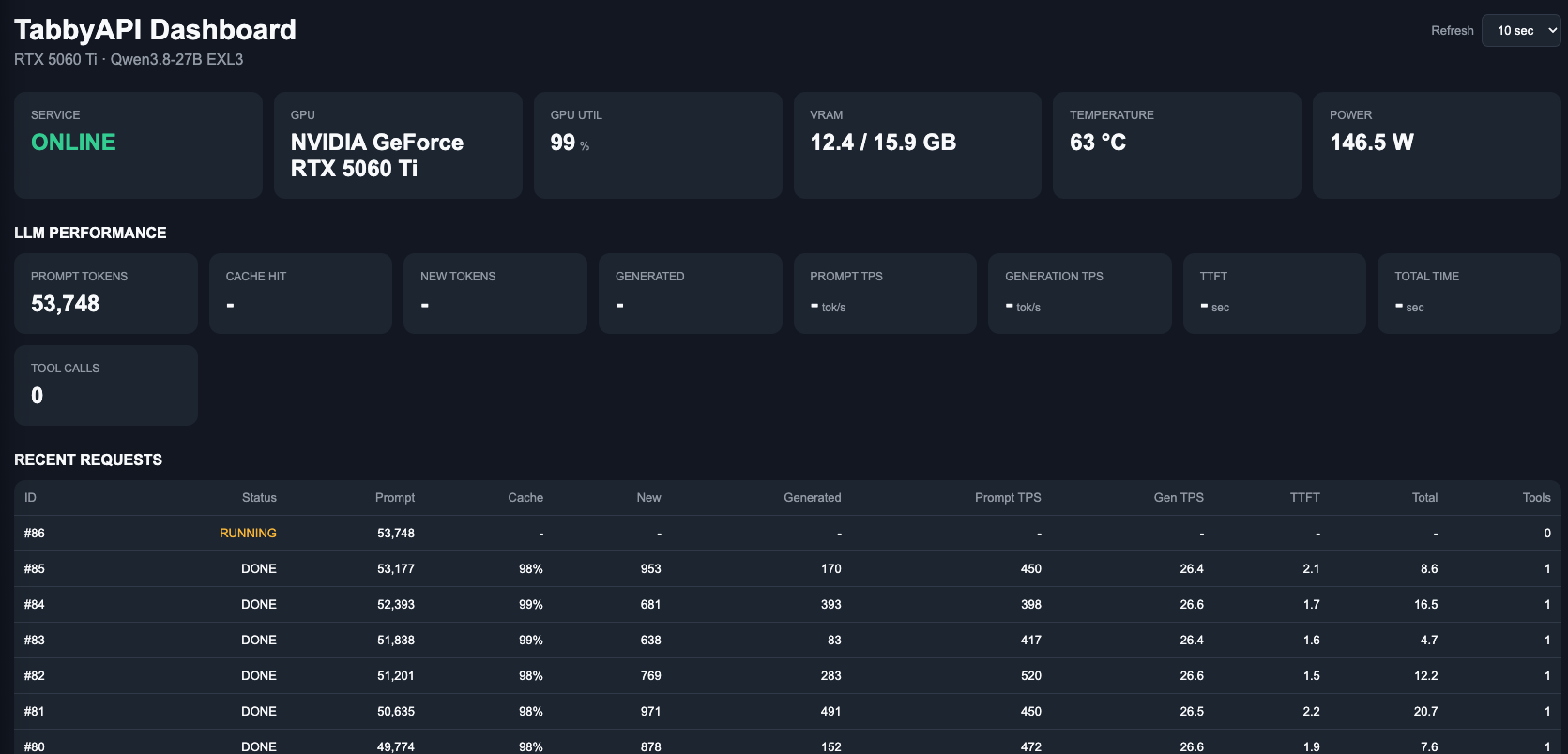Select the VRAM reading 12.4 / 15.9 GB
This screenshot has height=754, width=1568.
click(x=883, y=143)
